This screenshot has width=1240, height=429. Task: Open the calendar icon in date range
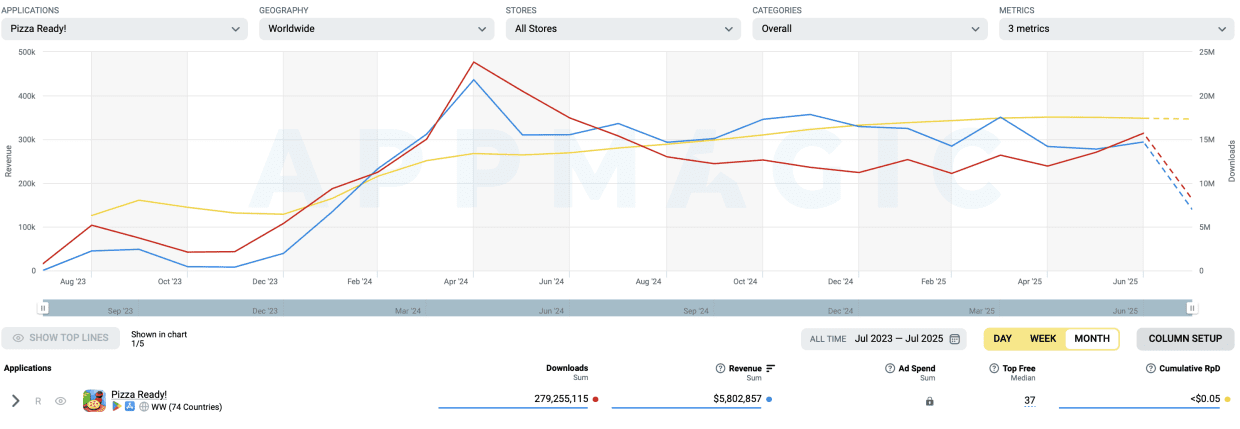point(956,339)
